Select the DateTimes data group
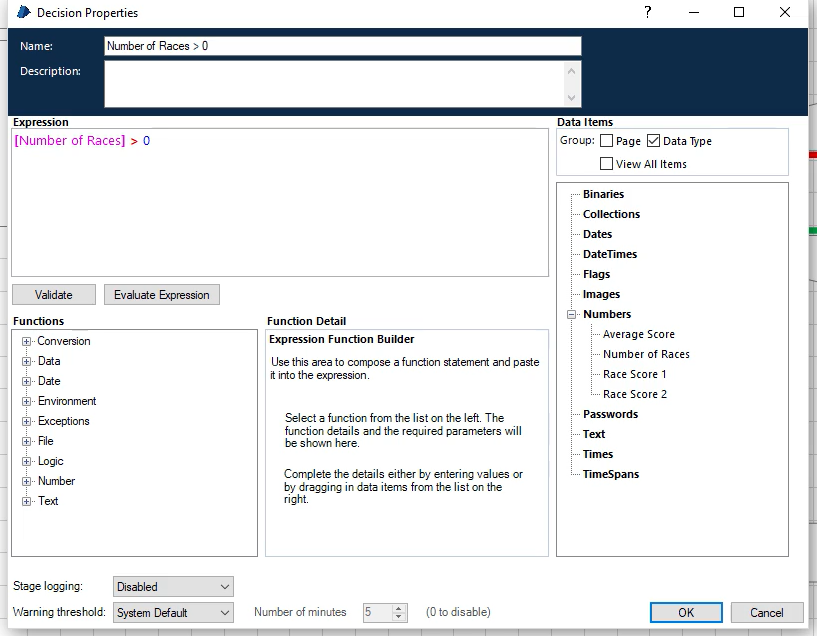Image resolution: width=817 pixels, height=636 pixels. (x=610, y=254)
